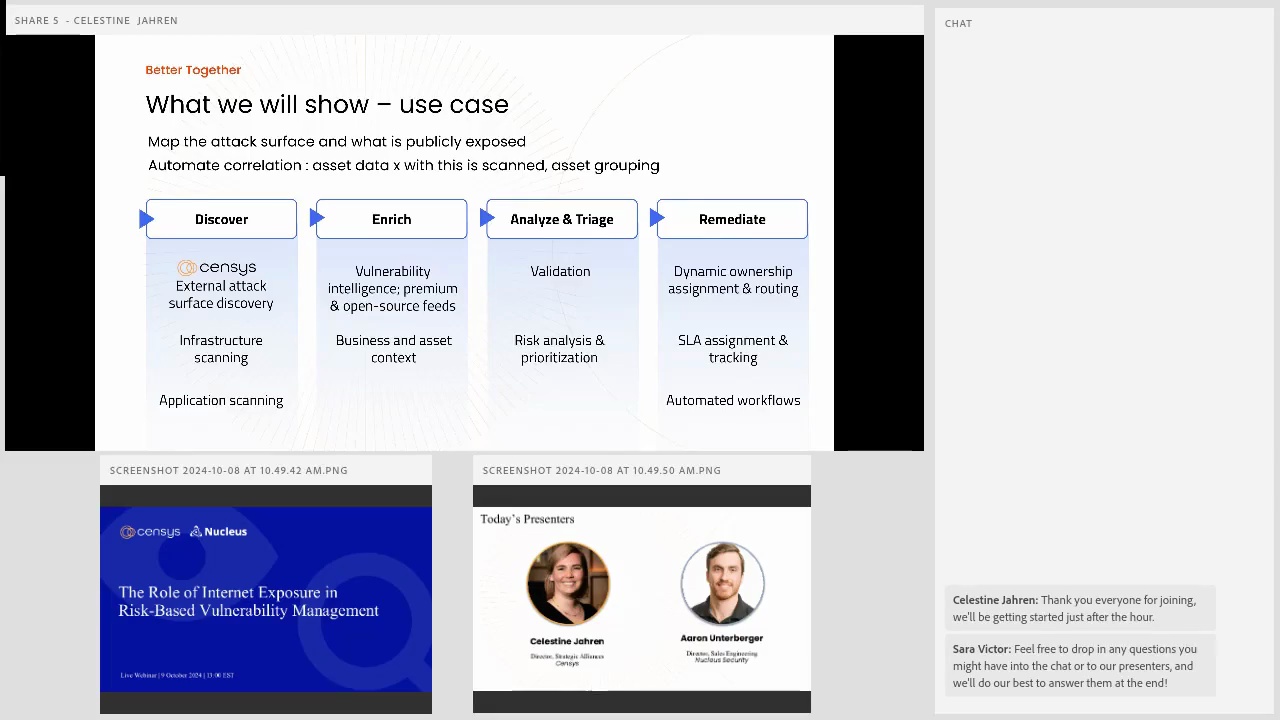The width and height of the screenshot is (1280, 720).
Task: Click the 'Better Together' heading text
Action: tap(193, 70)
